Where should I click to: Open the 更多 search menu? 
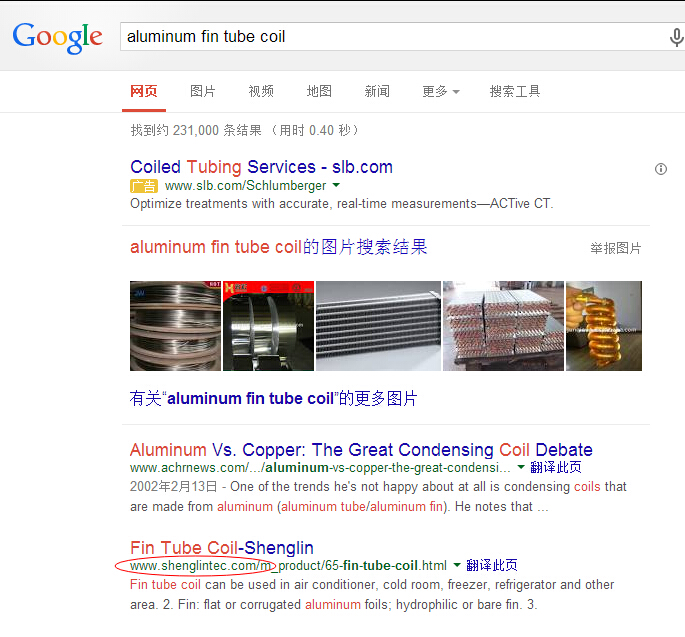click(x=440, y=91)
